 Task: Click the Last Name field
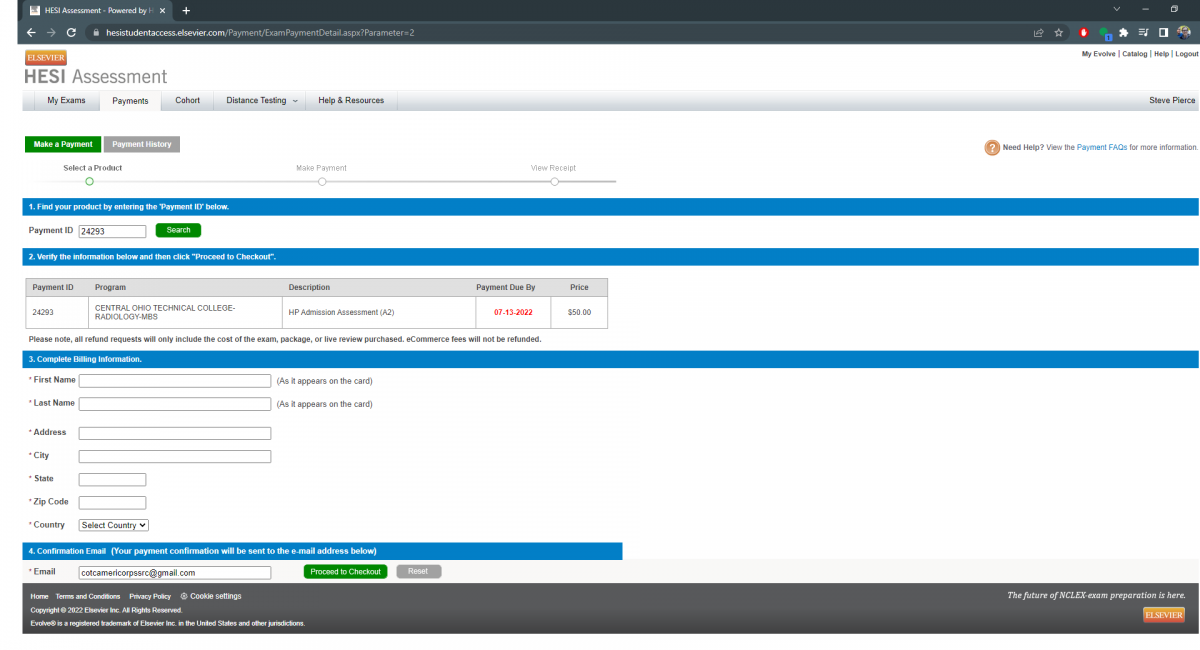tap(175, 404)
